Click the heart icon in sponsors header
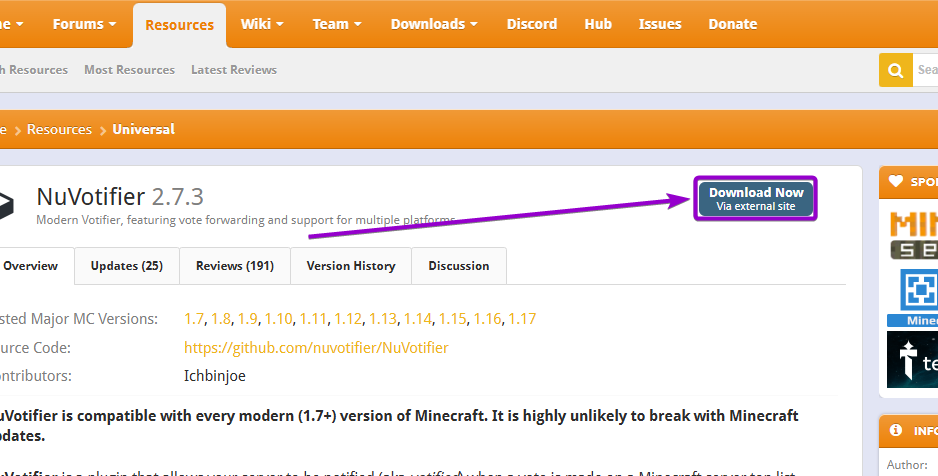Screen dimensions: 938x476 (x=896, y=181)
